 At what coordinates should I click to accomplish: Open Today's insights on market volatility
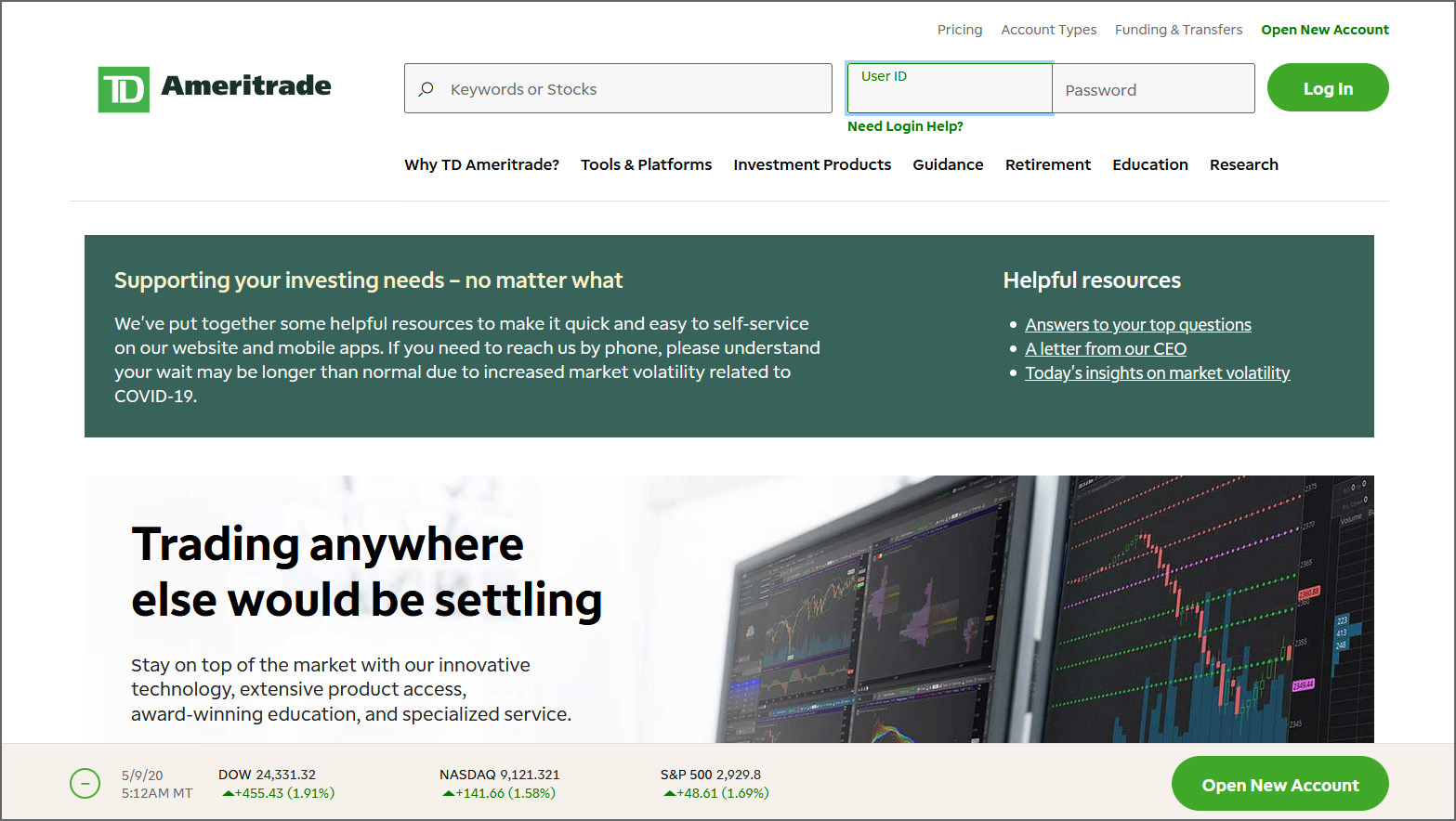[x=1157, y=372]
